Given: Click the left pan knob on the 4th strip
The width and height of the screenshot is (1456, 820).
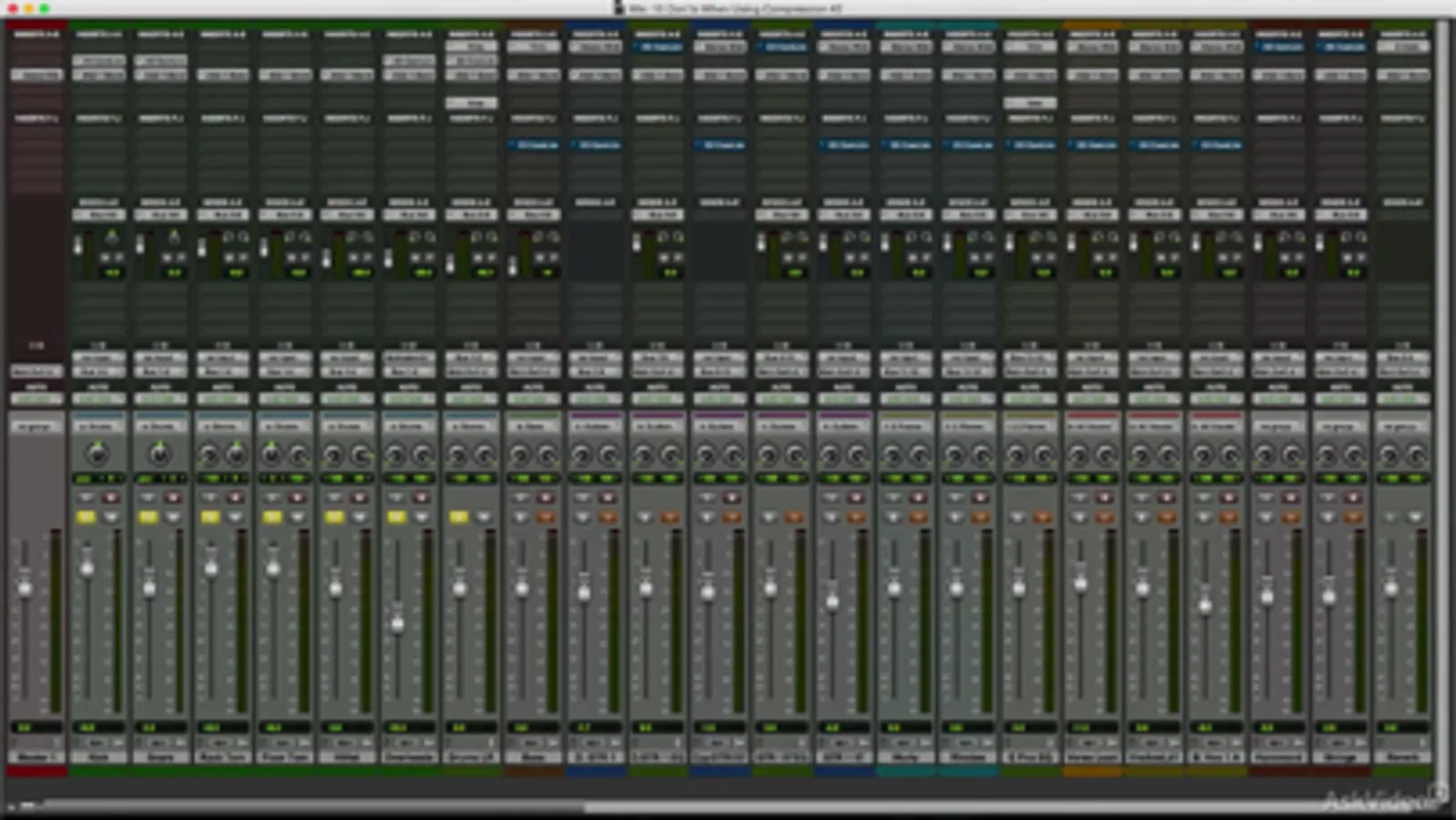Looking at the screenshot, I should (x=209, y=454).
